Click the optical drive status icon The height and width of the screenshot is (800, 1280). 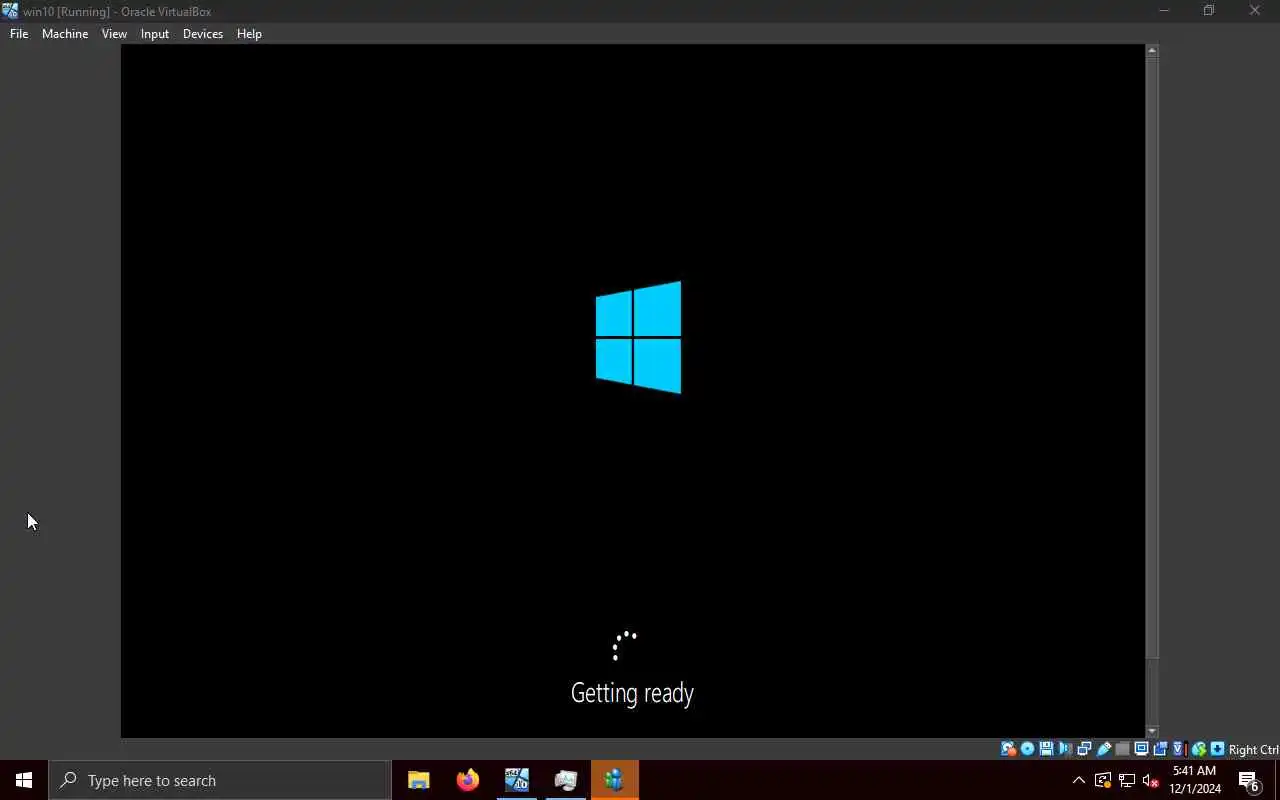coord(1027,749)
